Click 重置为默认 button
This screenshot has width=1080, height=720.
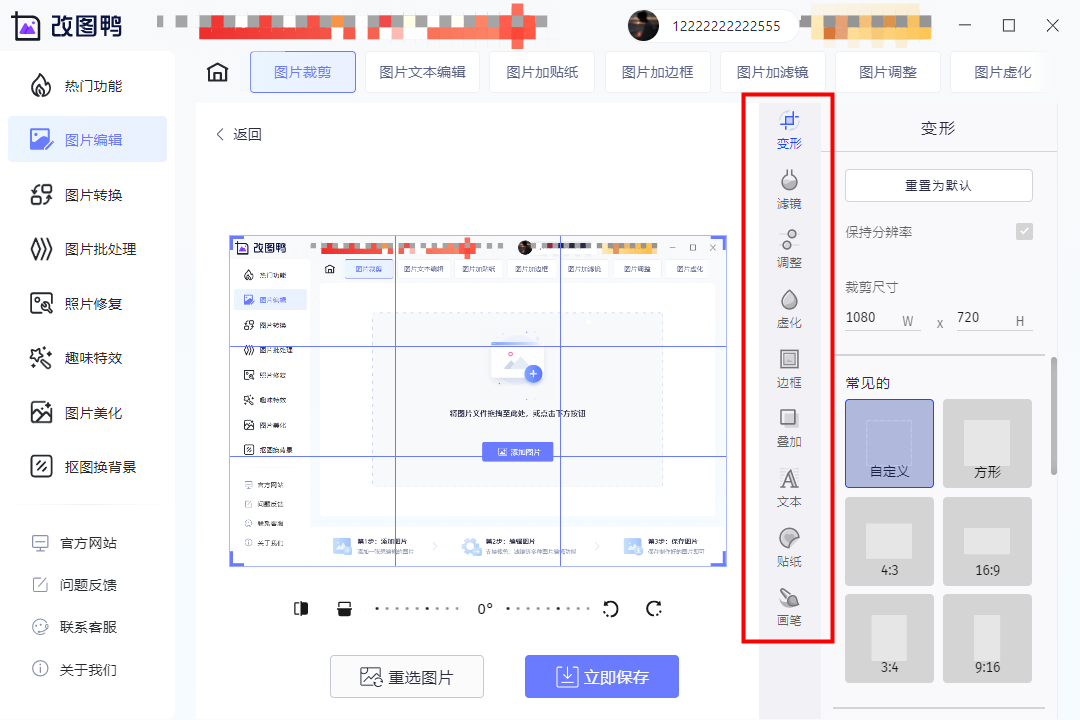[939, 185]
